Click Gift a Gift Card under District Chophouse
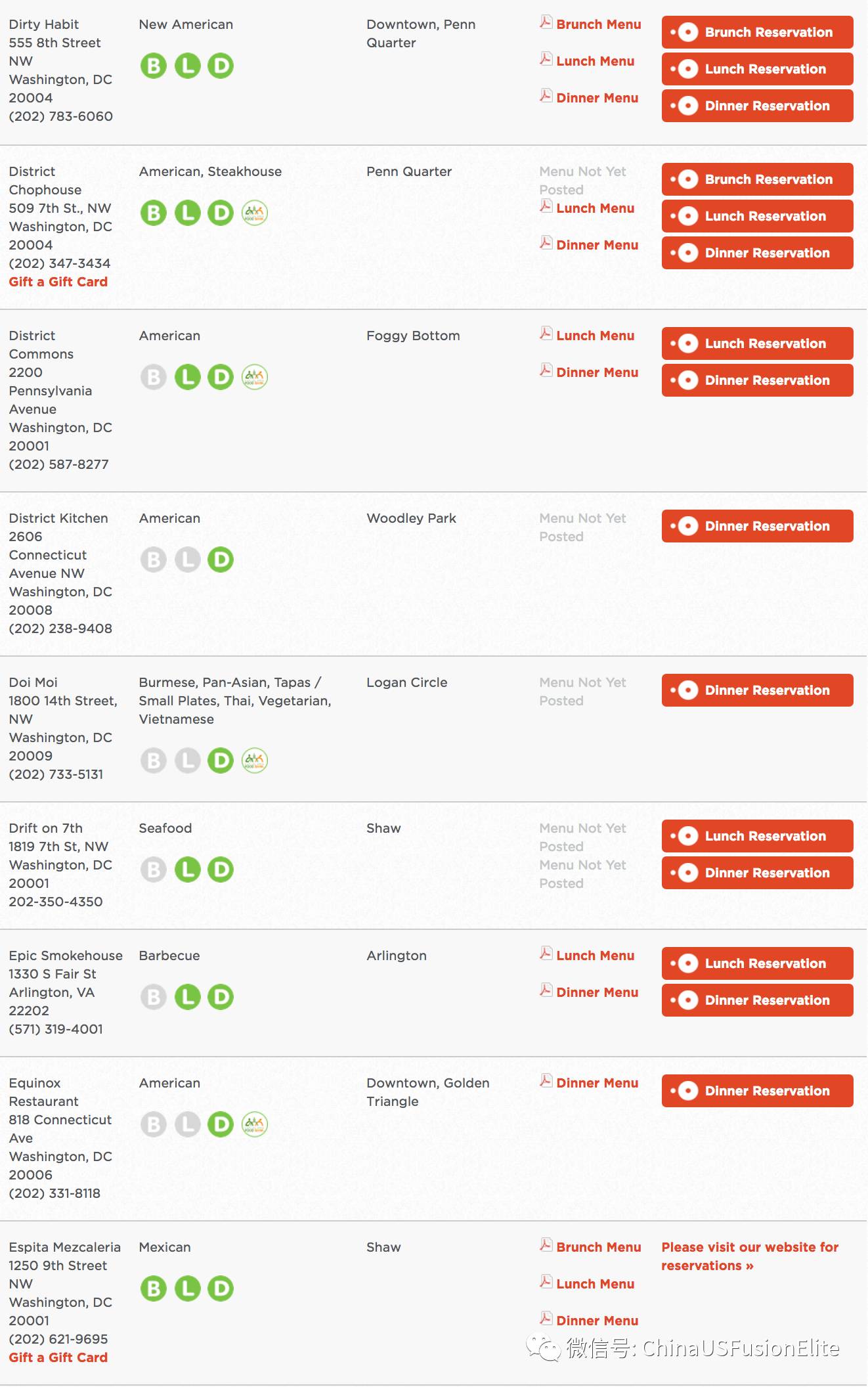868x1387 pixels. [58, 282]
